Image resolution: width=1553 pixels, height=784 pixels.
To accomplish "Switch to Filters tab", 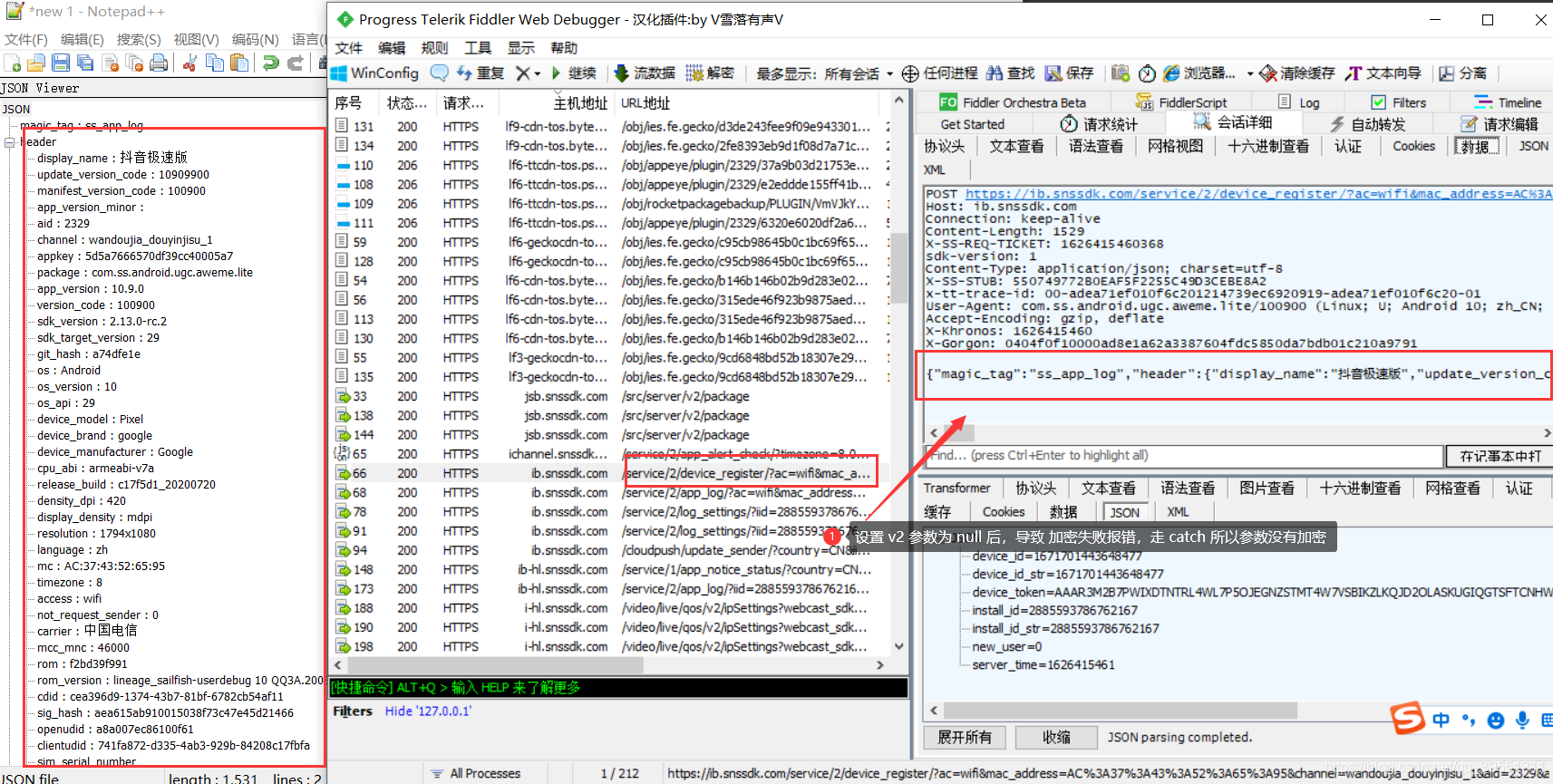I will 1399,102.
